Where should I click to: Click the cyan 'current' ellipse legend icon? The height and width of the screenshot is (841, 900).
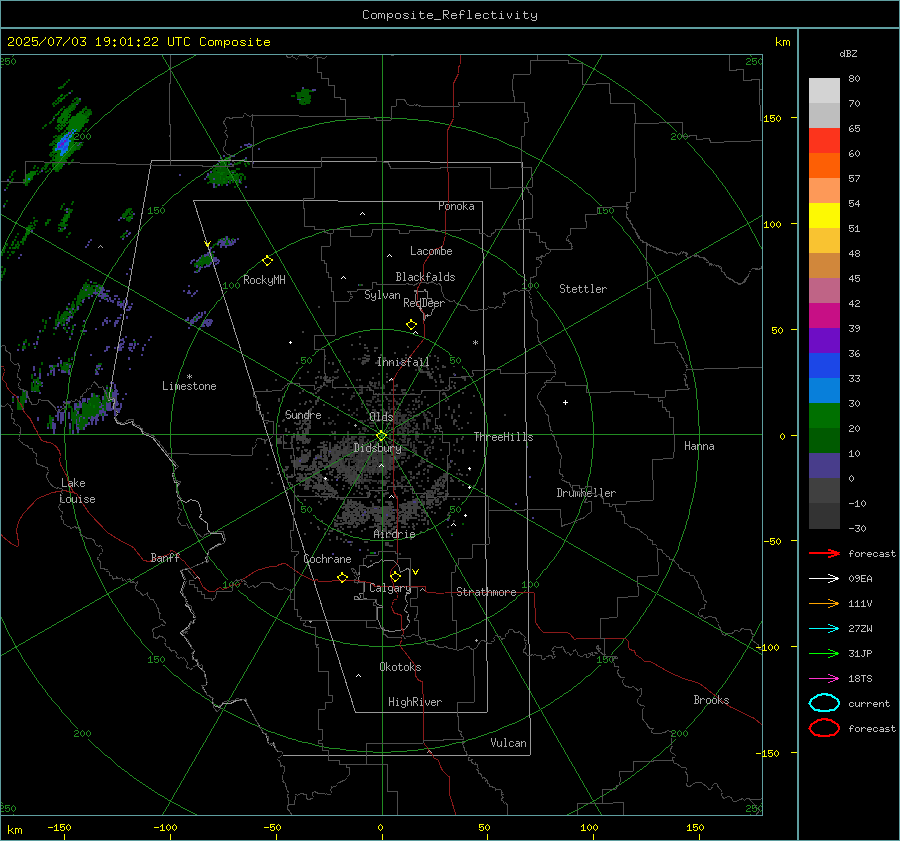tap(824, 703)
